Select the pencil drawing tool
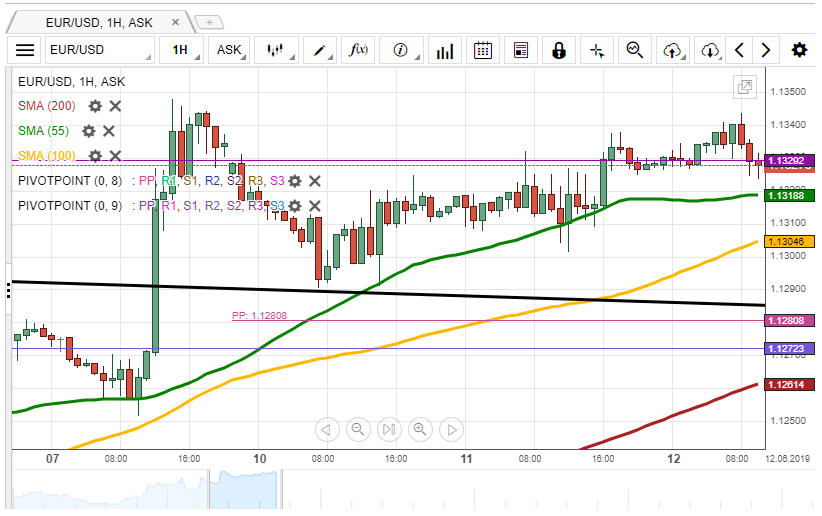This screenshot has height=516, width=822. click(x=320, y=50)
